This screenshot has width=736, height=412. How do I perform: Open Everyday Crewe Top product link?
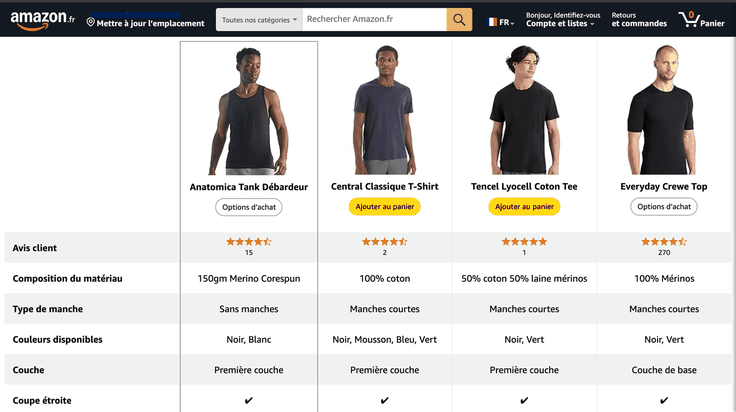click(x=663, y=187)
